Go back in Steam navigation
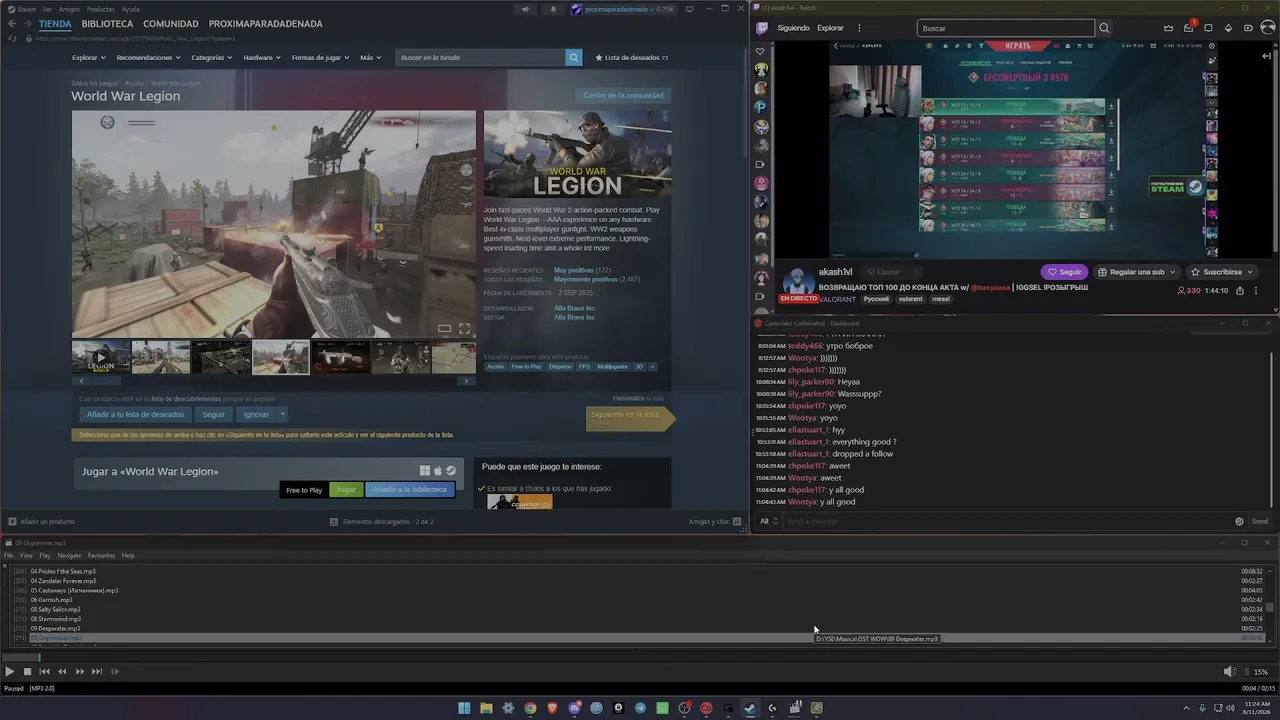Viewport: 1280px width, 720px height. [12, 24]
